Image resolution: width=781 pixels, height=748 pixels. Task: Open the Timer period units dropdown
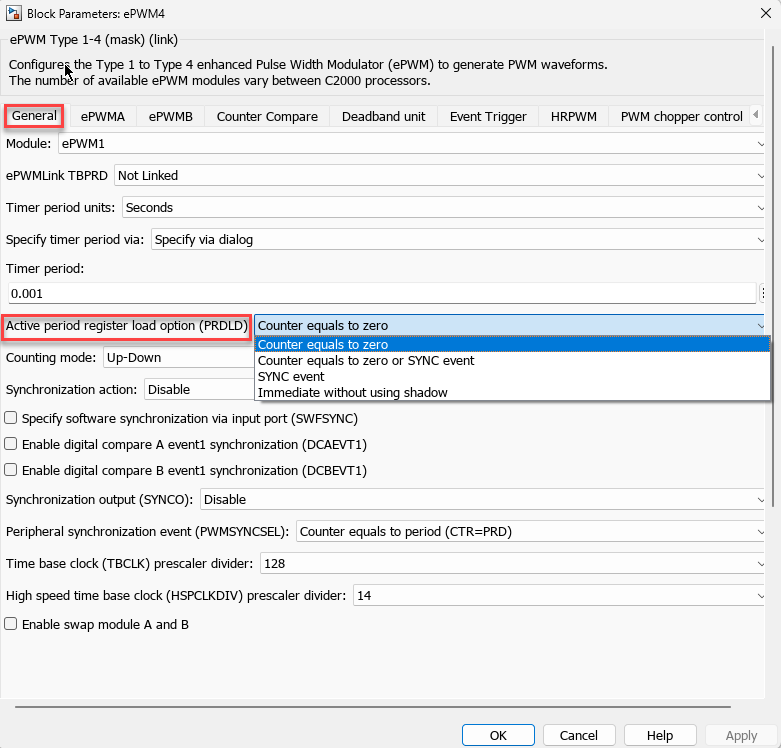443,208
